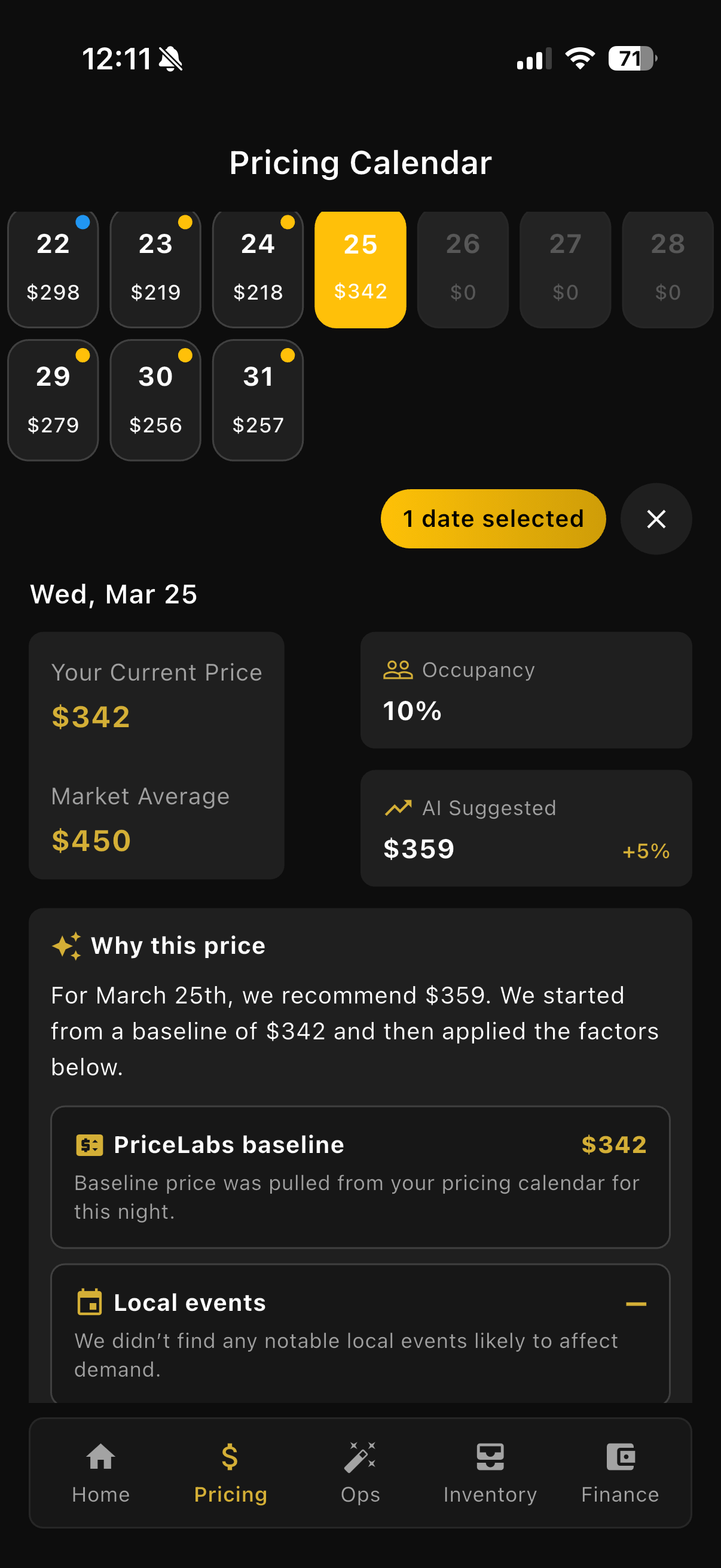Select March 29 priced at $279

pos(53,400)
